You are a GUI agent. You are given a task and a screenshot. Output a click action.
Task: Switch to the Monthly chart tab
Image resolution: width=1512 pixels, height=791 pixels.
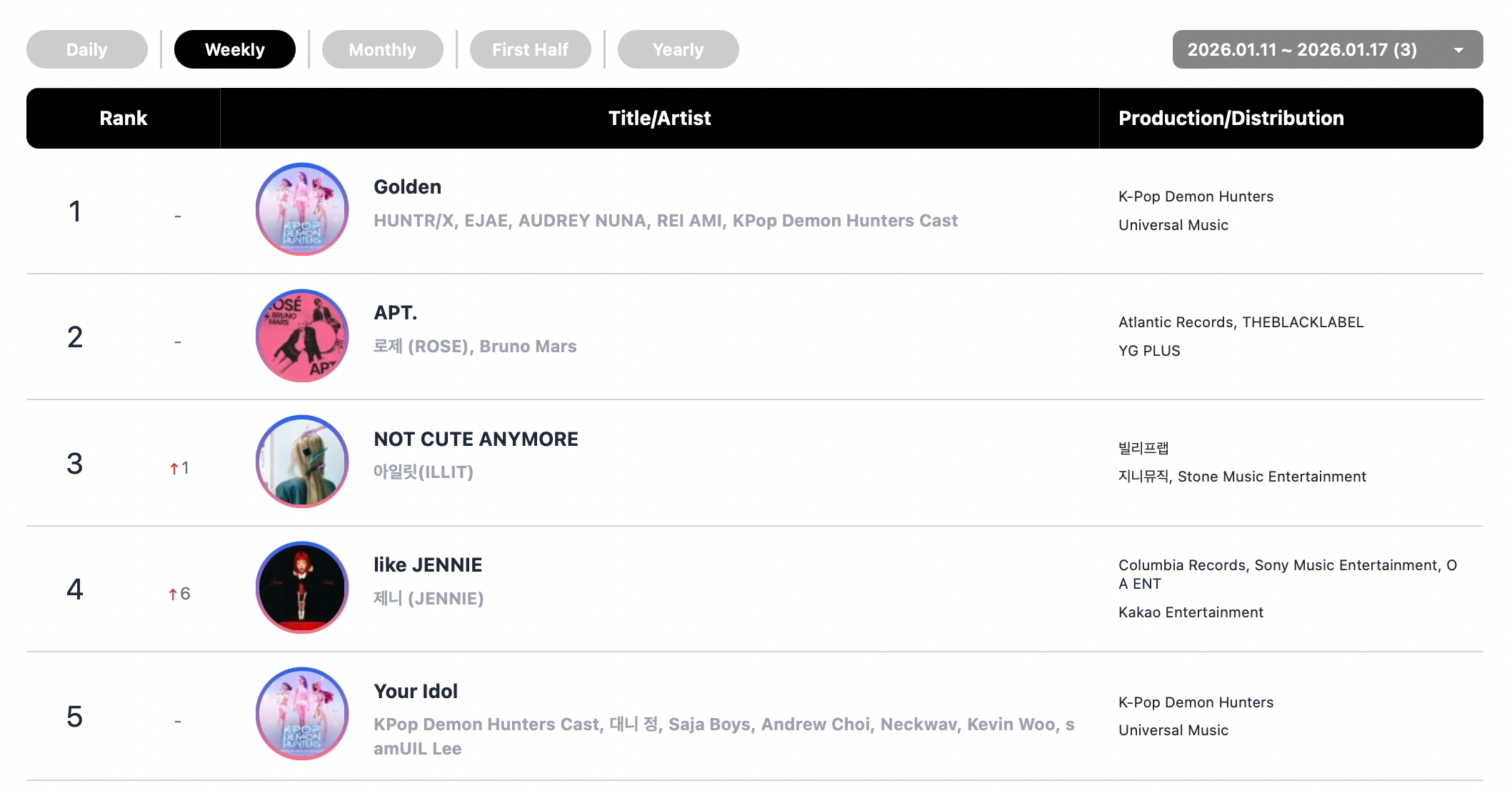(x=382, y=50)
